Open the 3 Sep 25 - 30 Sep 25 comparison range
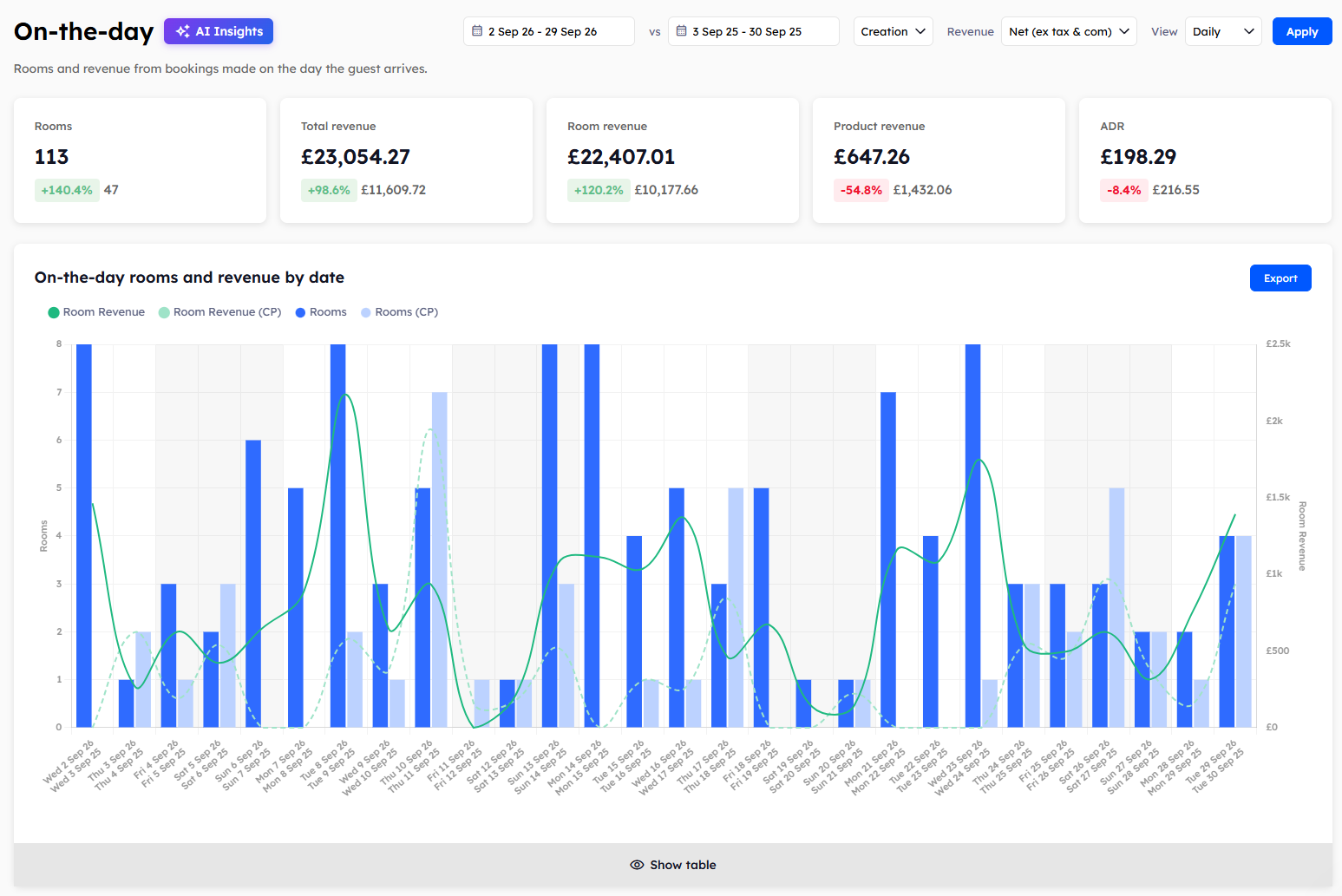 754,31
